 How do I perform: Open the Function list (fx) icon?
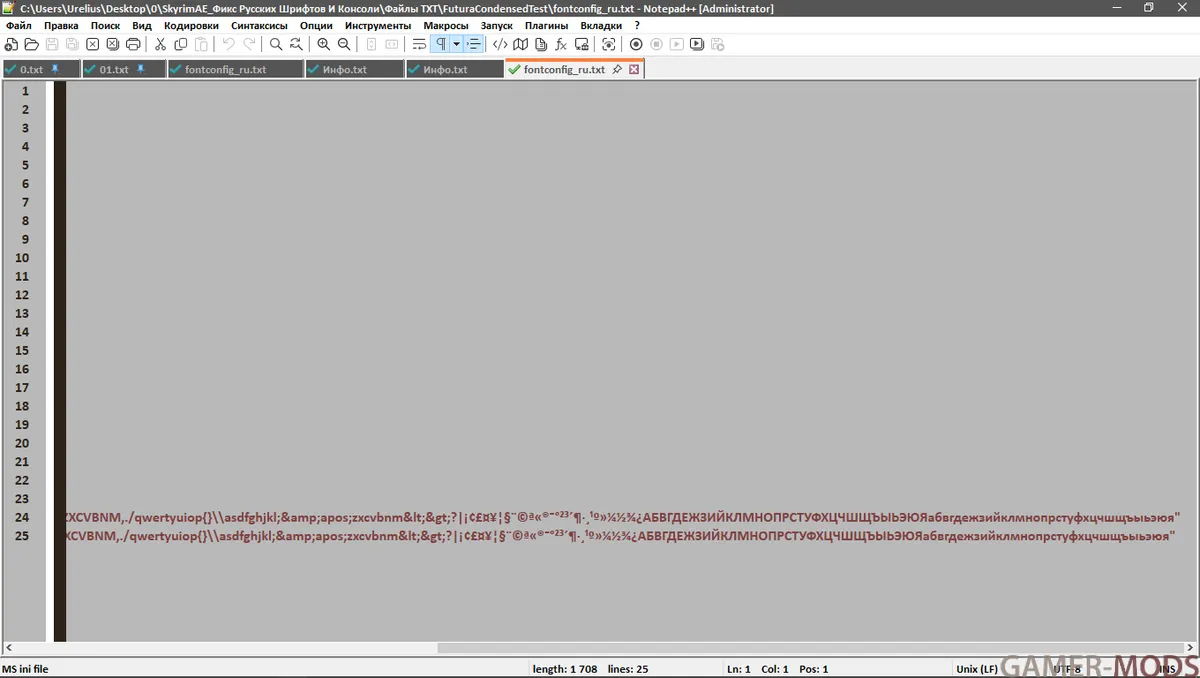[561, 44]
